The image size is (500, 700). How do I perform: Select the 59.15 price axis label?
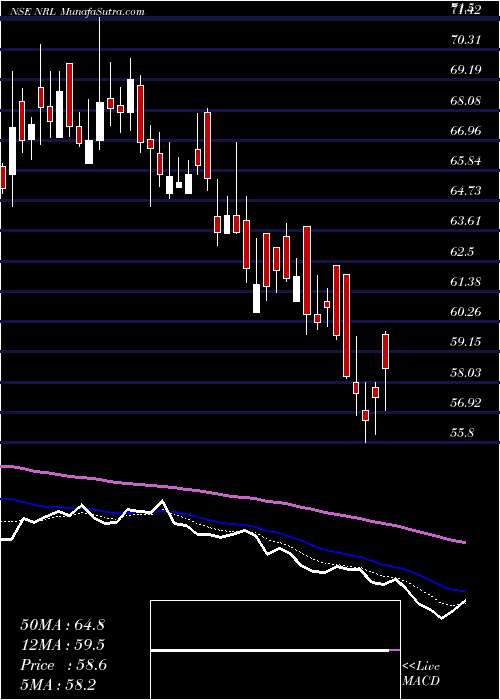point(466,342)
